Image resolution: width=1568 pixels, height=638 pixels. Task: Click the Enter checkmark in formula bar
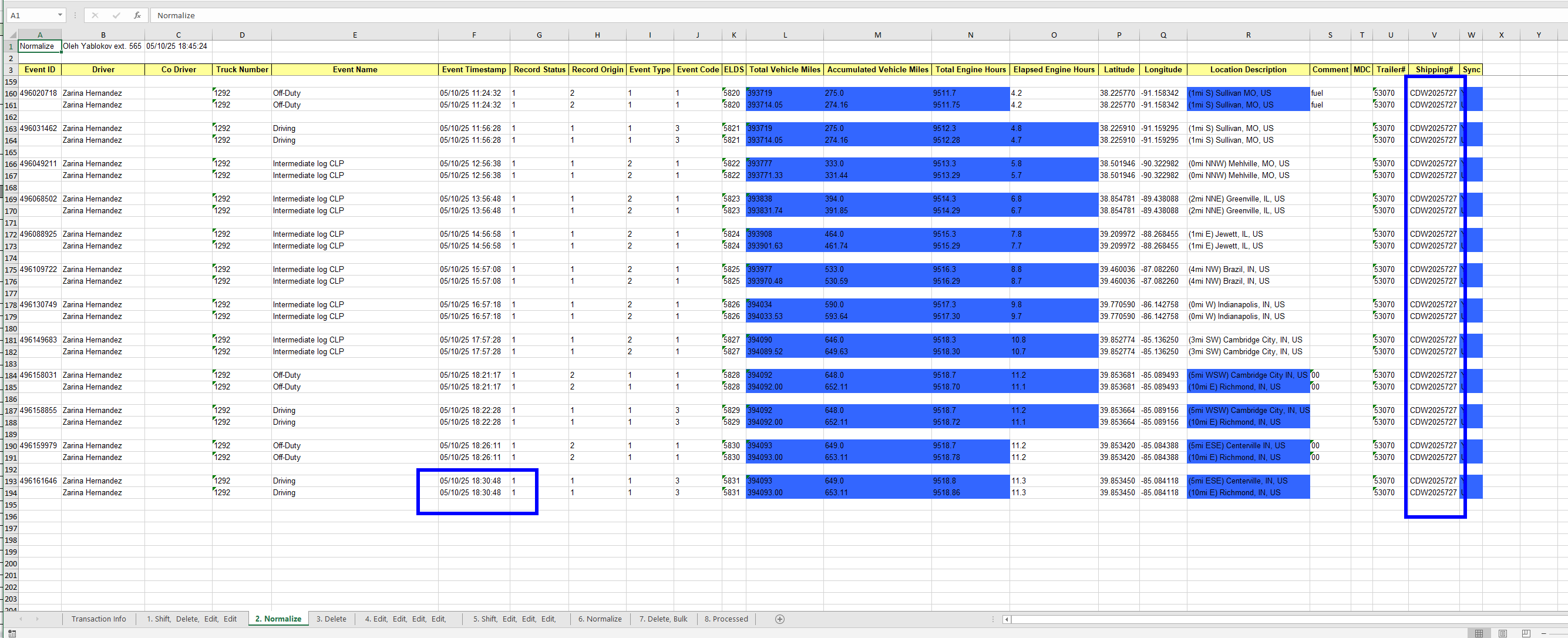pos(116,15)
